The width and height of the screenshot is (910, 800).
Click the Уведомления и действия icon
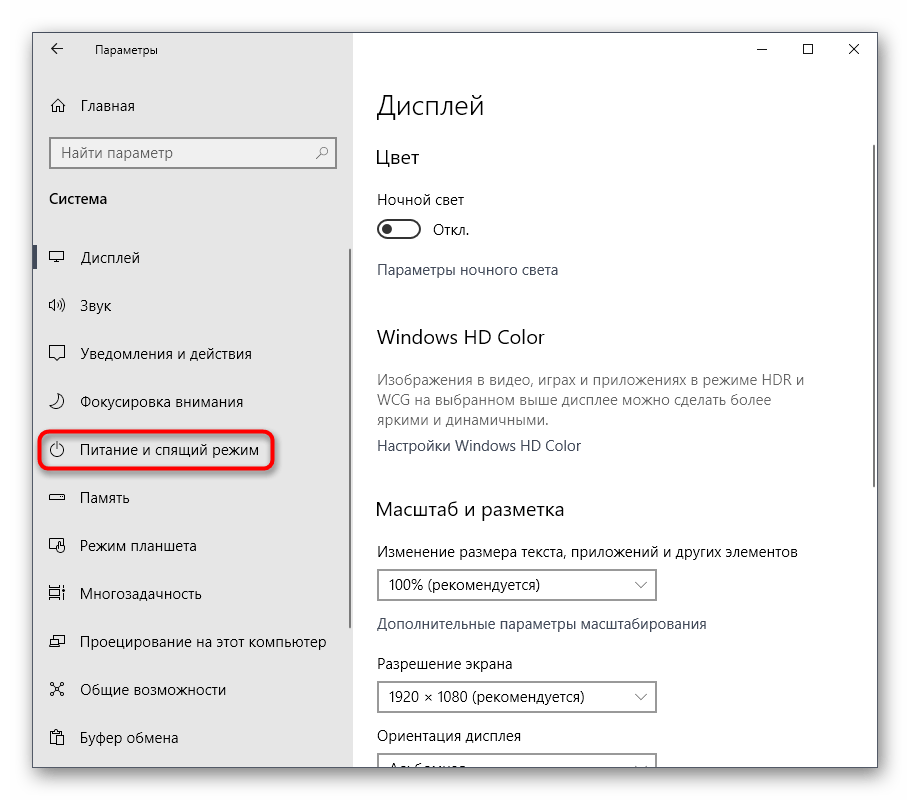pos(58,354)
